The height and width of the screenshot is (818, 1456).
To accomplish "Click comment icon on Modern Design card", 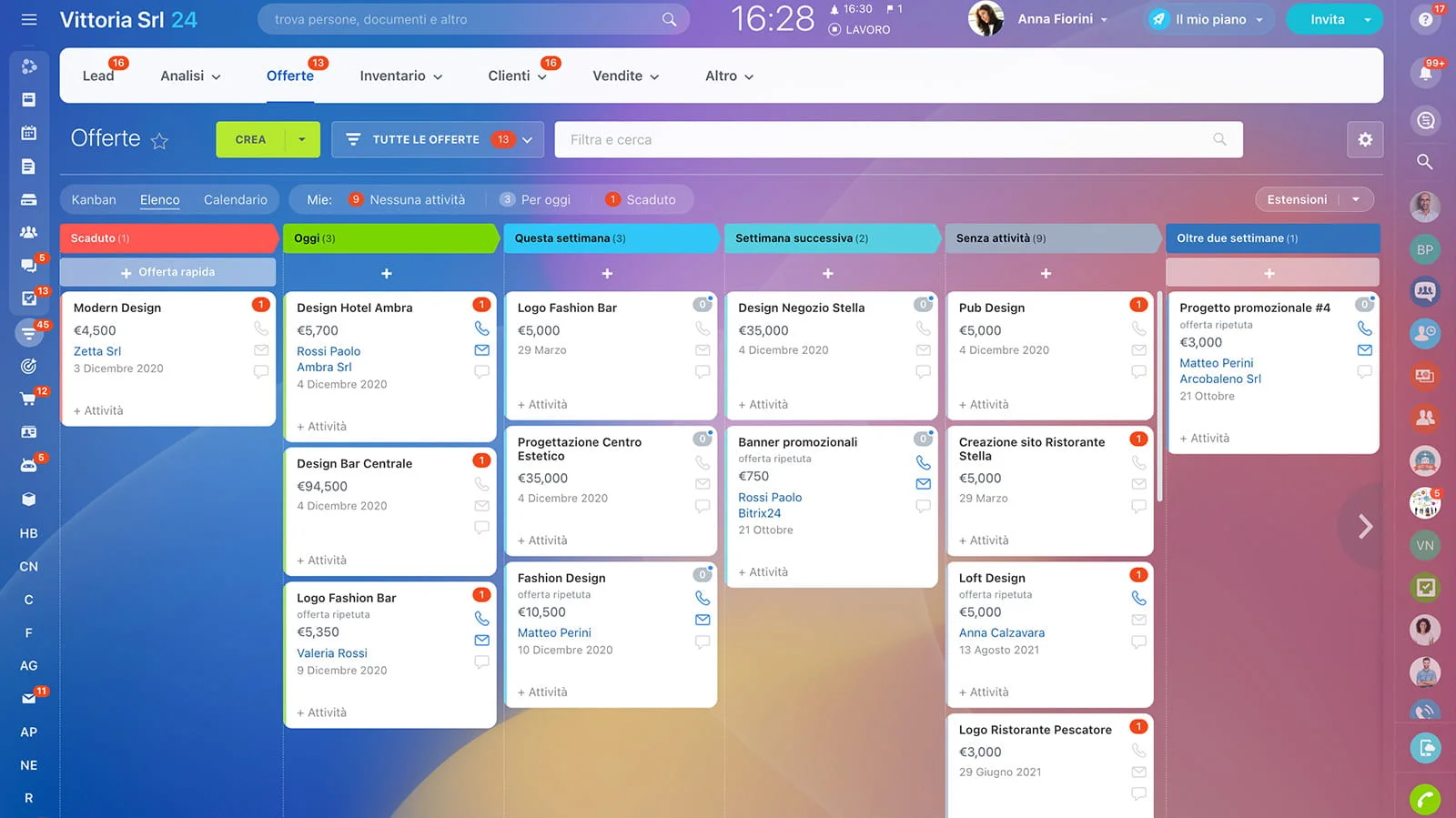I will coord(261,372).
